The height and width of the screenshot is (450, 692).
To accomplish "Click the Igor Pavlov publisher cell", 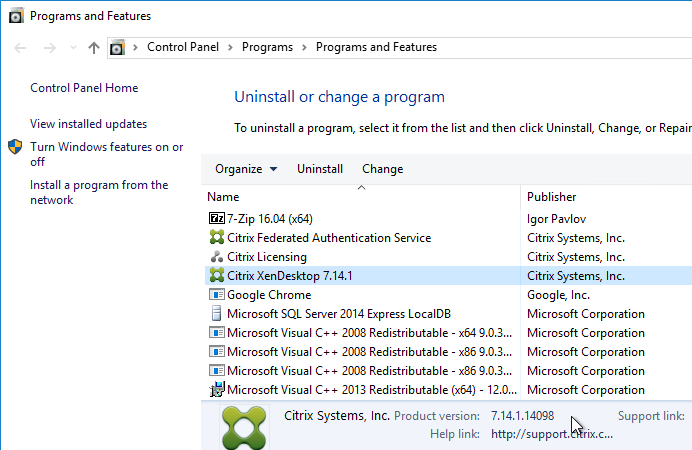I will point(557,219).
